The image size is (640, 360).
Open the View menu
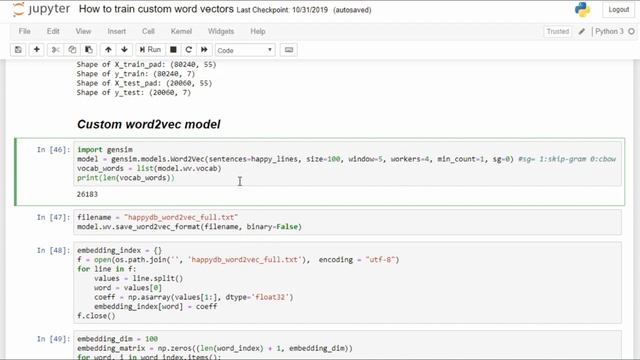83,31
